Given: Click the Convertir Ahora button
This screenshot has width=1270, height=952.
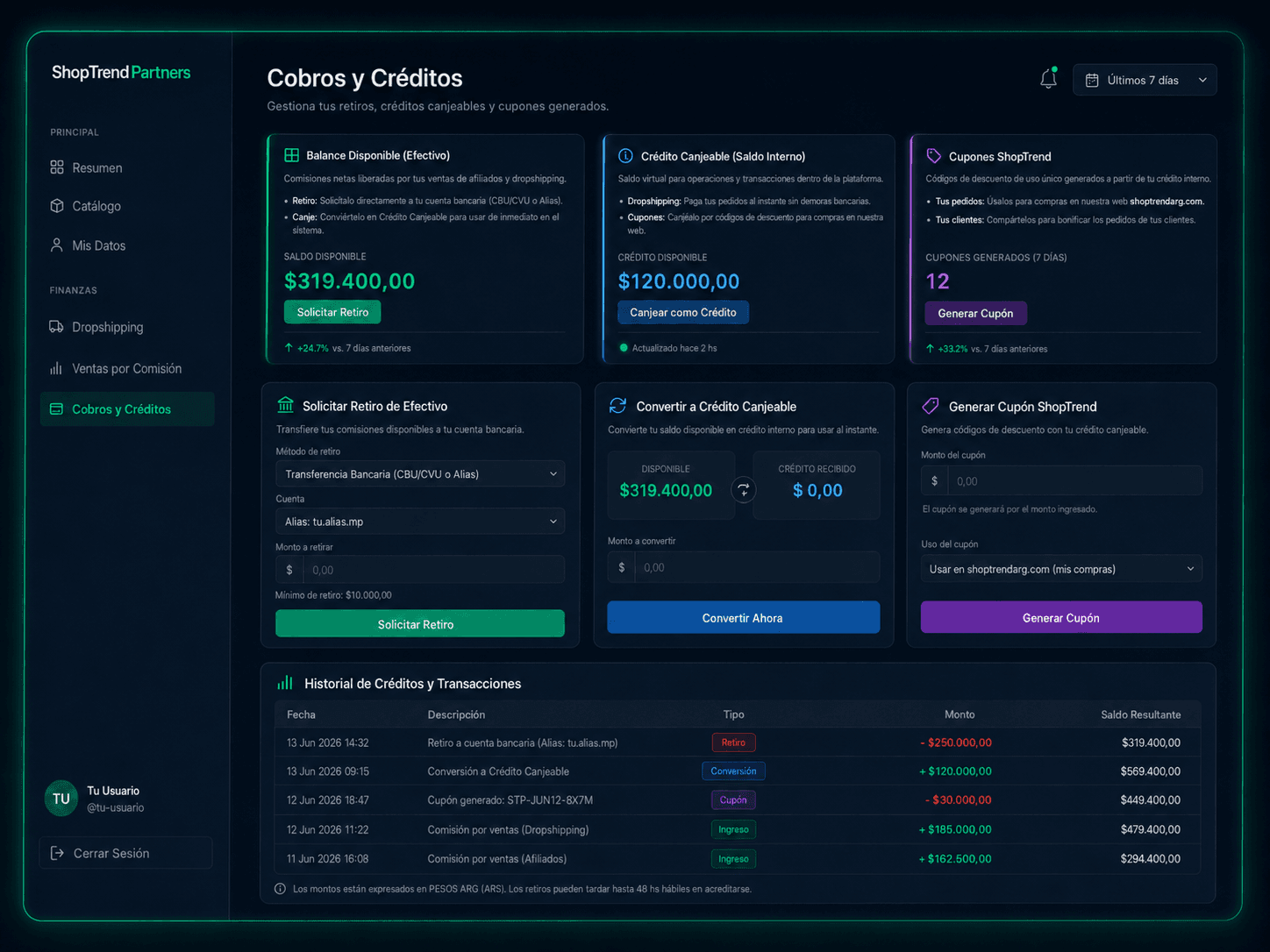Looking at the screenshot, I should coord(743,618).
